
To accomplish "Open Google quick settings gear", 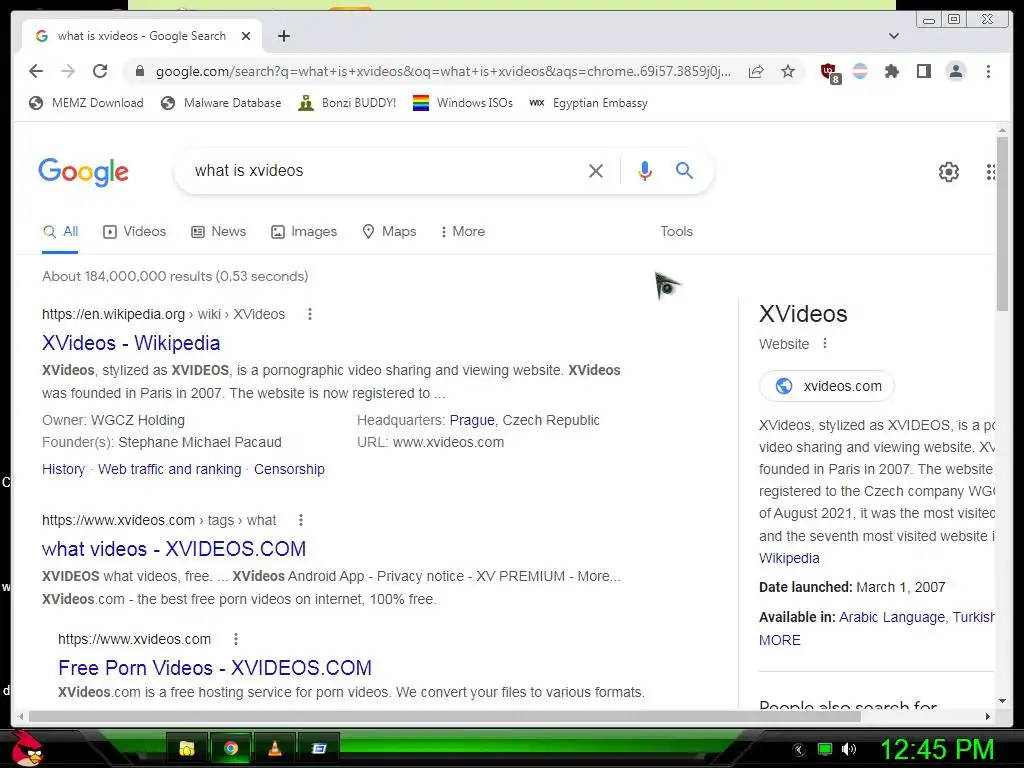I will coord(948,172).
